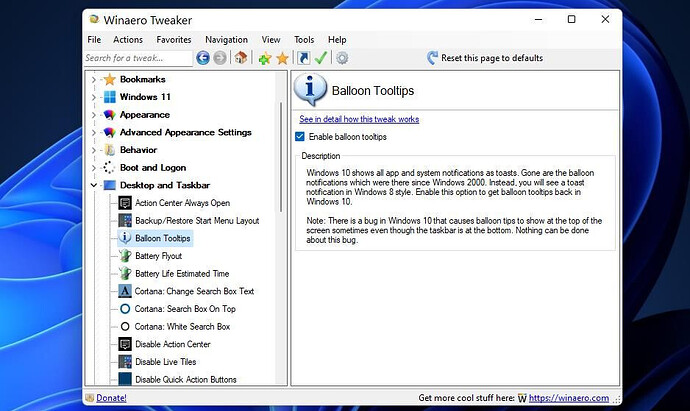Click the Search for a tweak field
690x411 pixels.
[138, 58]
